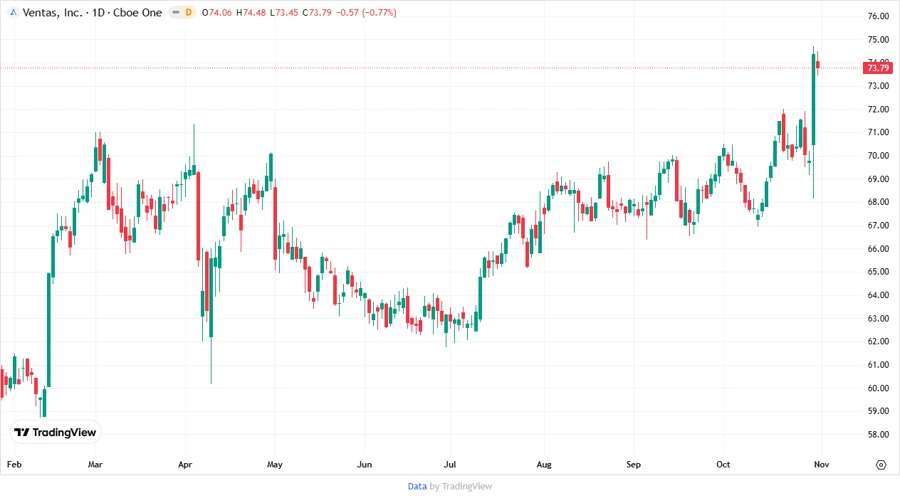Click the Oct label on the time axis
Viewport: 900px width, 498px height.
[723, 464]
